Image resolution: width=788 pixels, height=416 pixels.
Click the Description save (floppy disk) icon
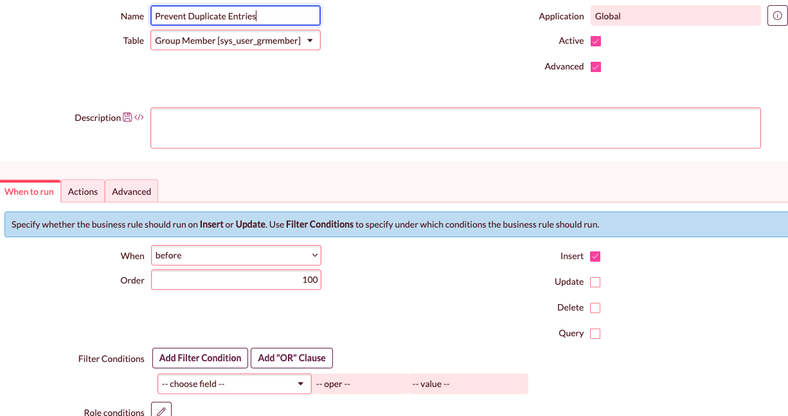point(128,118)
